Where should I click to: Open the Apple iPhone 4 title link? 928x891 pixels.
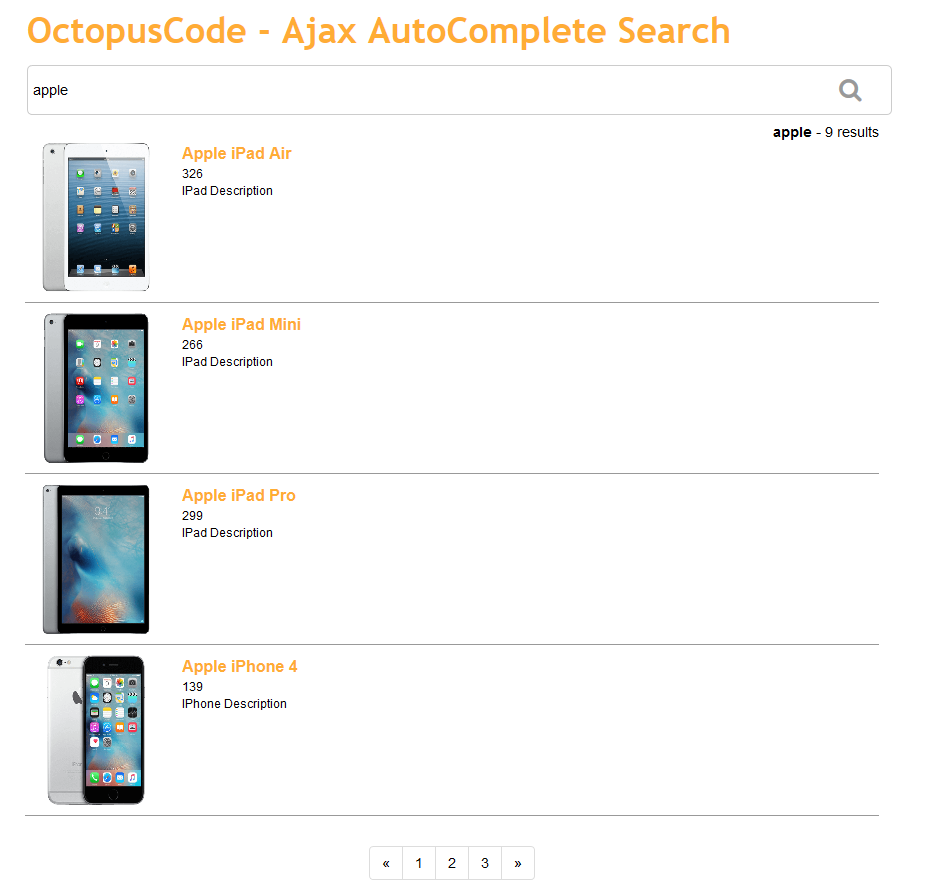point(240,667)
